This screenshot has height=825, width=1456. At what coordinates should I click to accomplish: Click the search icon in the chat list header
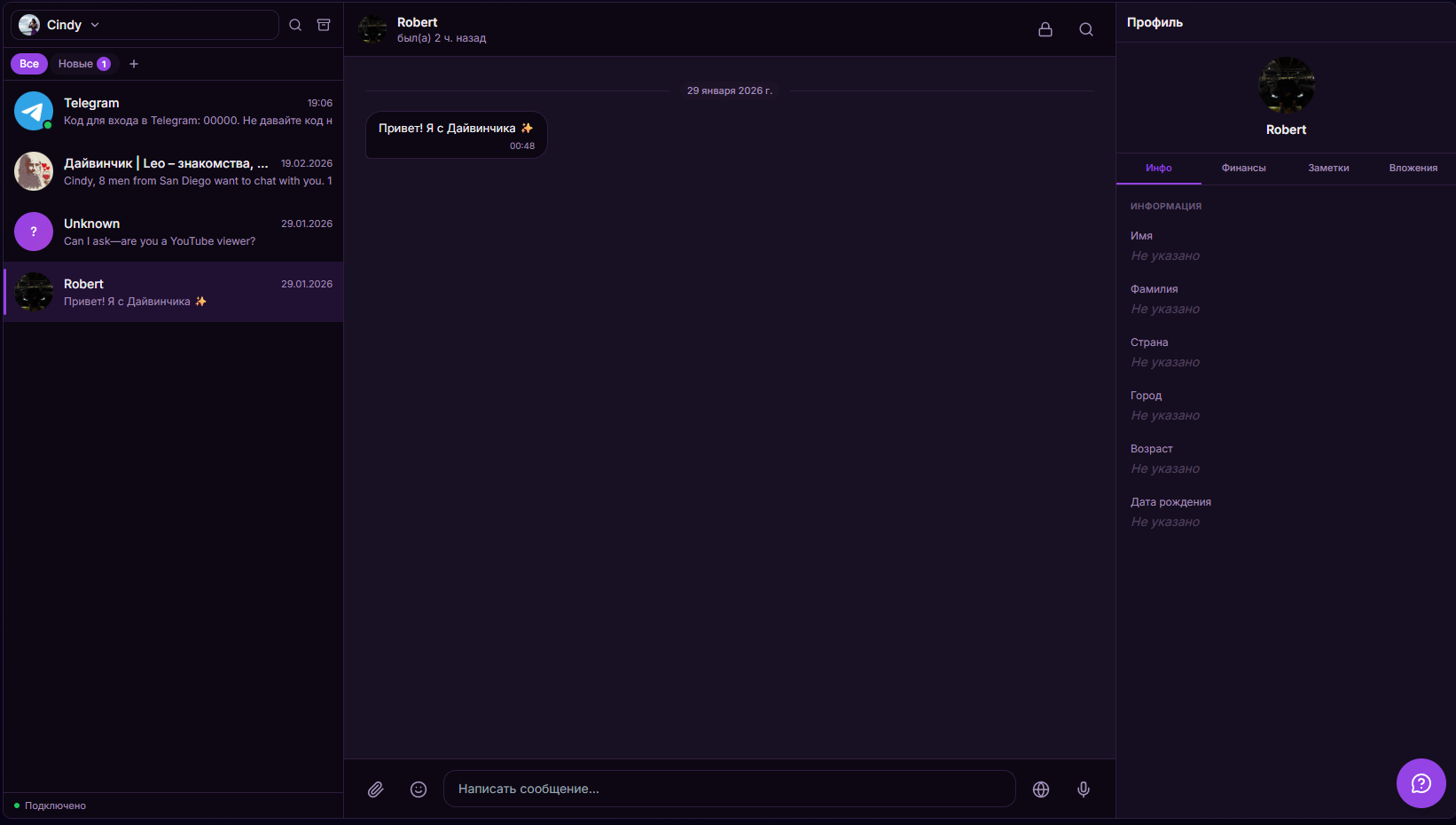click(295, 25)
